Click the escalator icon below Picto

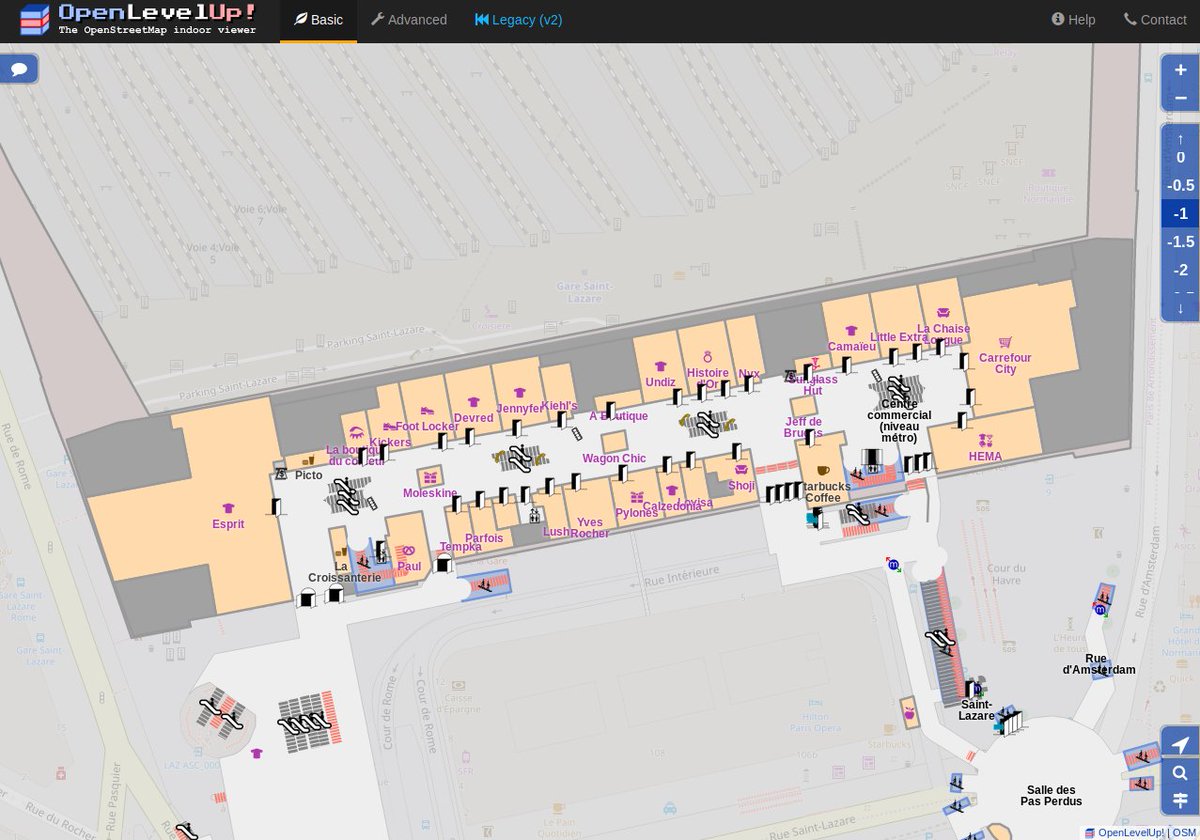click(347, 497)
